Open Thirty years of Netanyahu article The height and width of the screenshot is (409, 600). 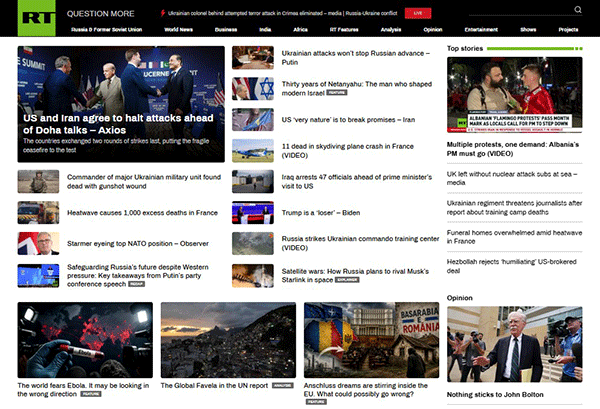[357, 88]
